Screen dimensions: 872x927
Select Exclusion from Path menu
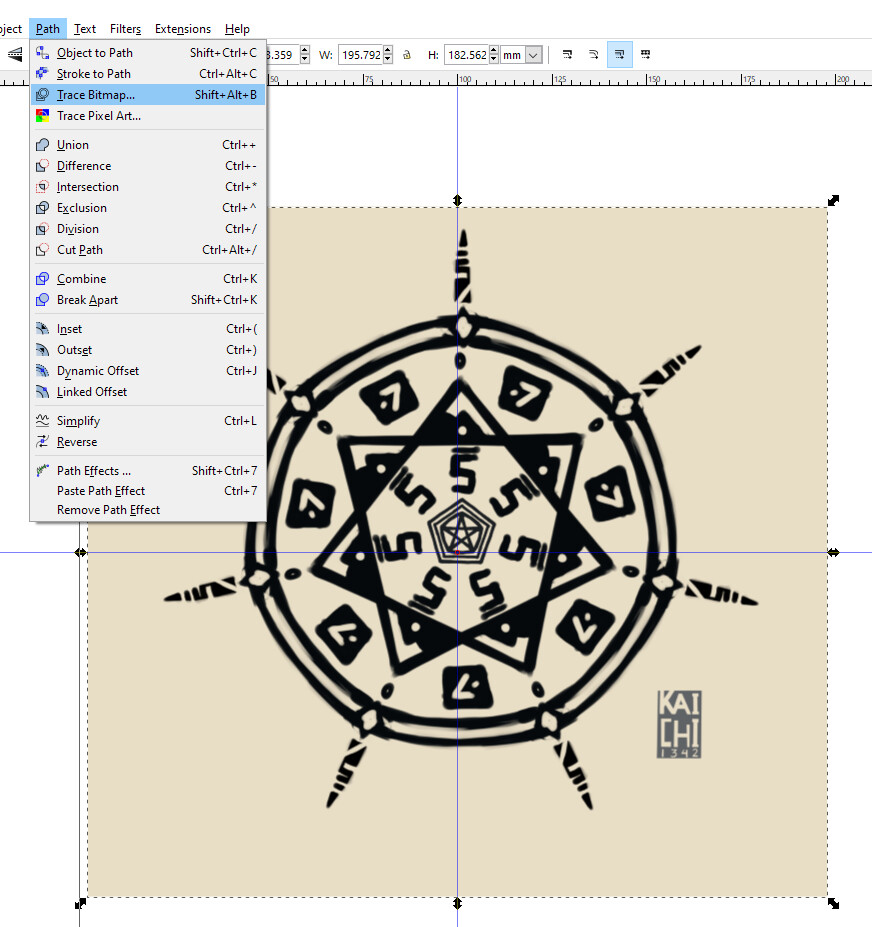tap(148, 208)
